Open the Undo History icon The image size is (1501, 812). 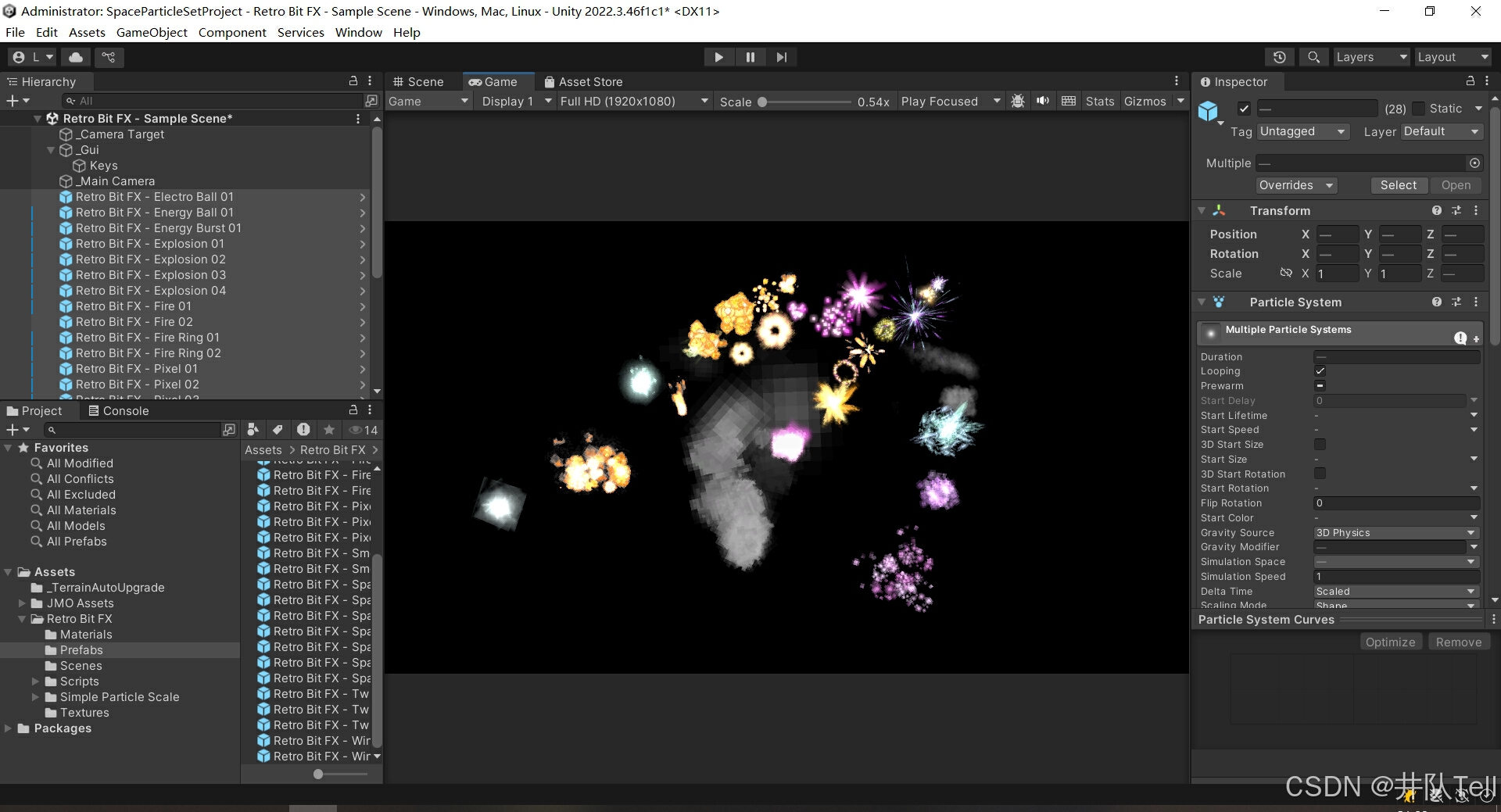[1280, 57]
